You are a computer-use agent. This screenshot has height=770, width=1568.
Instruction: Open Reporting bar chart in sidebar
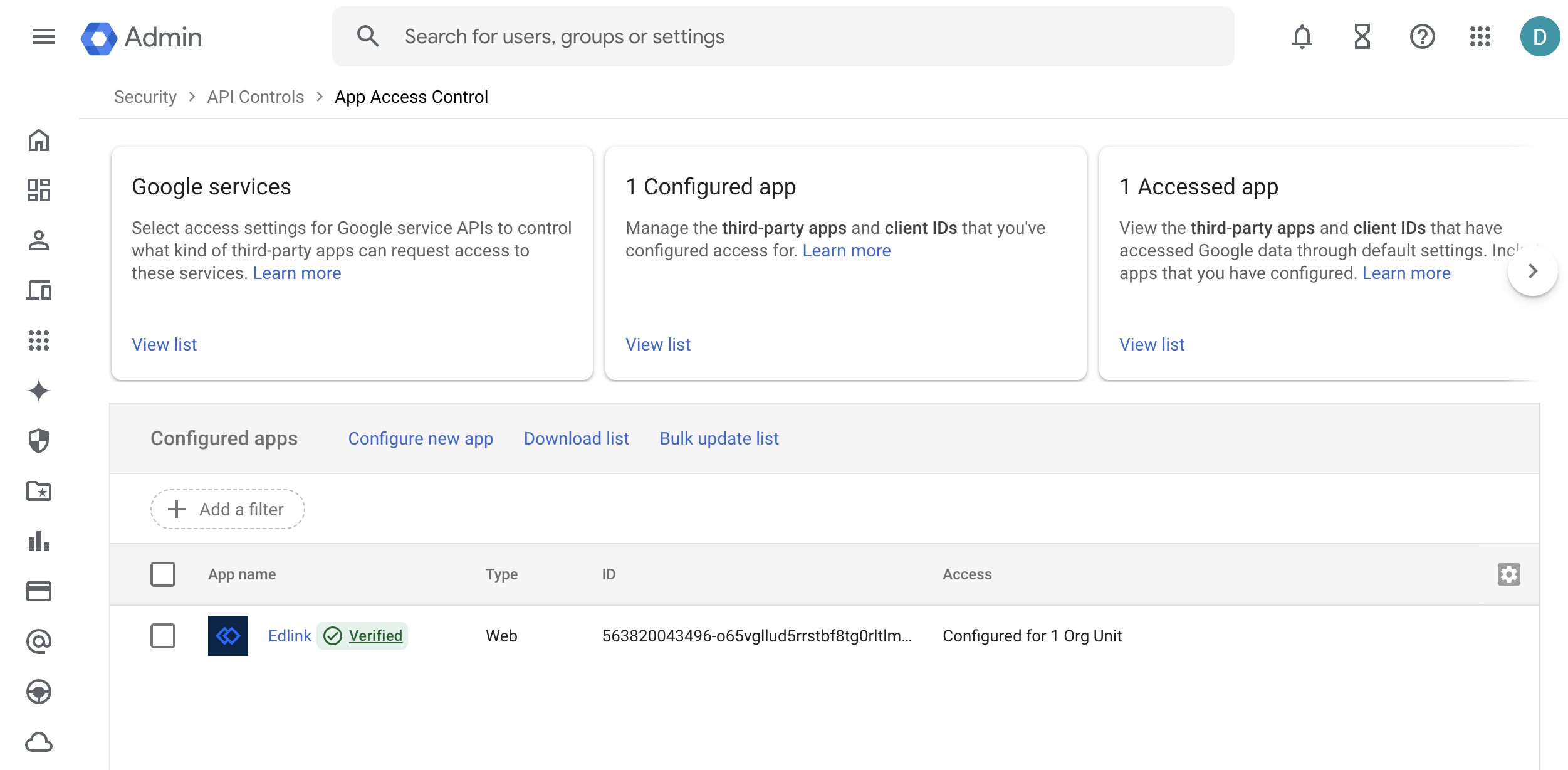click(39, 541)
